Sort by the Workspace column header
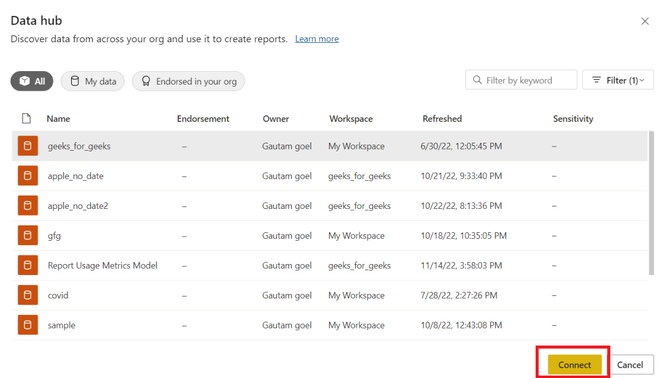This screenshot has height=378, width=660. [x=351, y=119]
